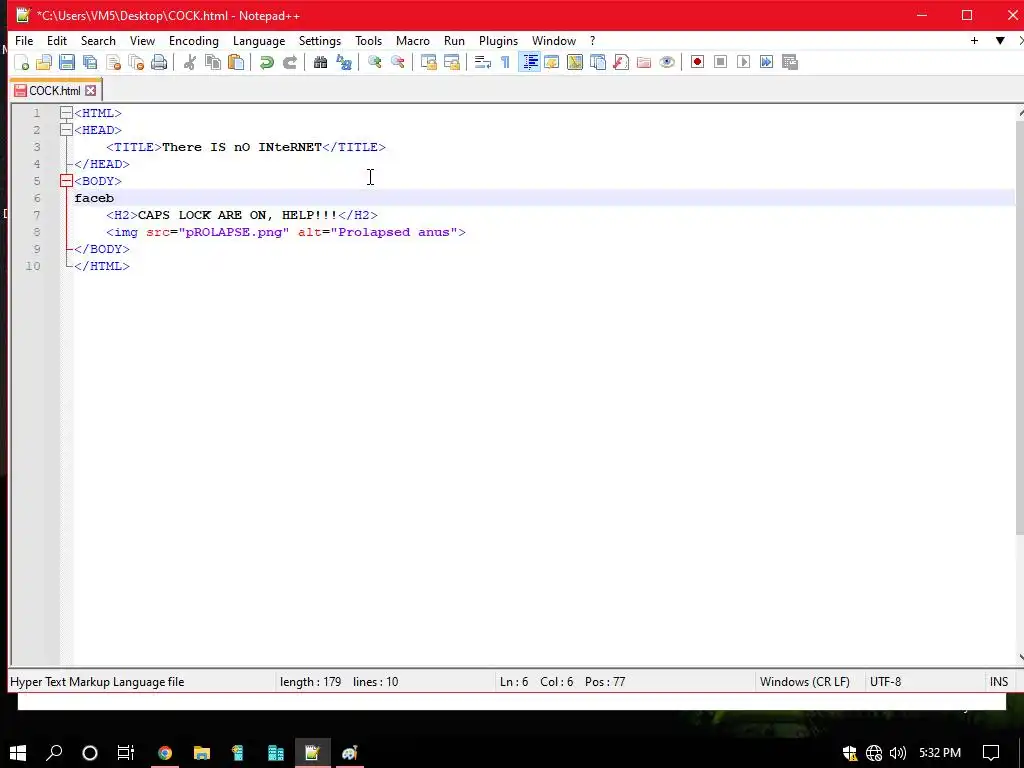The width and height of the screenshot is (1024, 768).
Task: Click the user-defined language toolbar icon
Action: pyautogui.click(x=551, y=62)
